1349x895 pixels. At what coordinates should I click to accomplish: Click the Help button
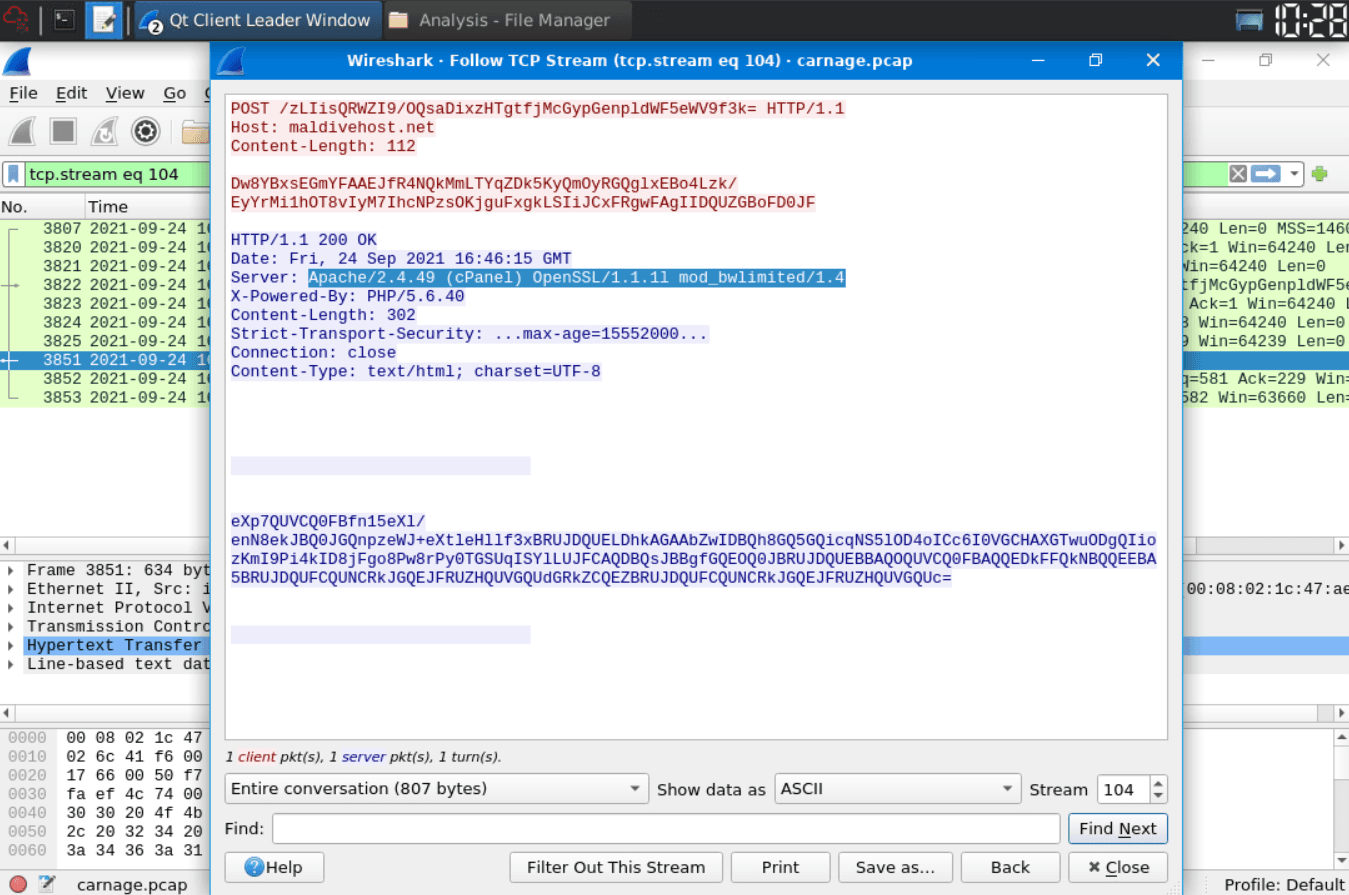274,867
